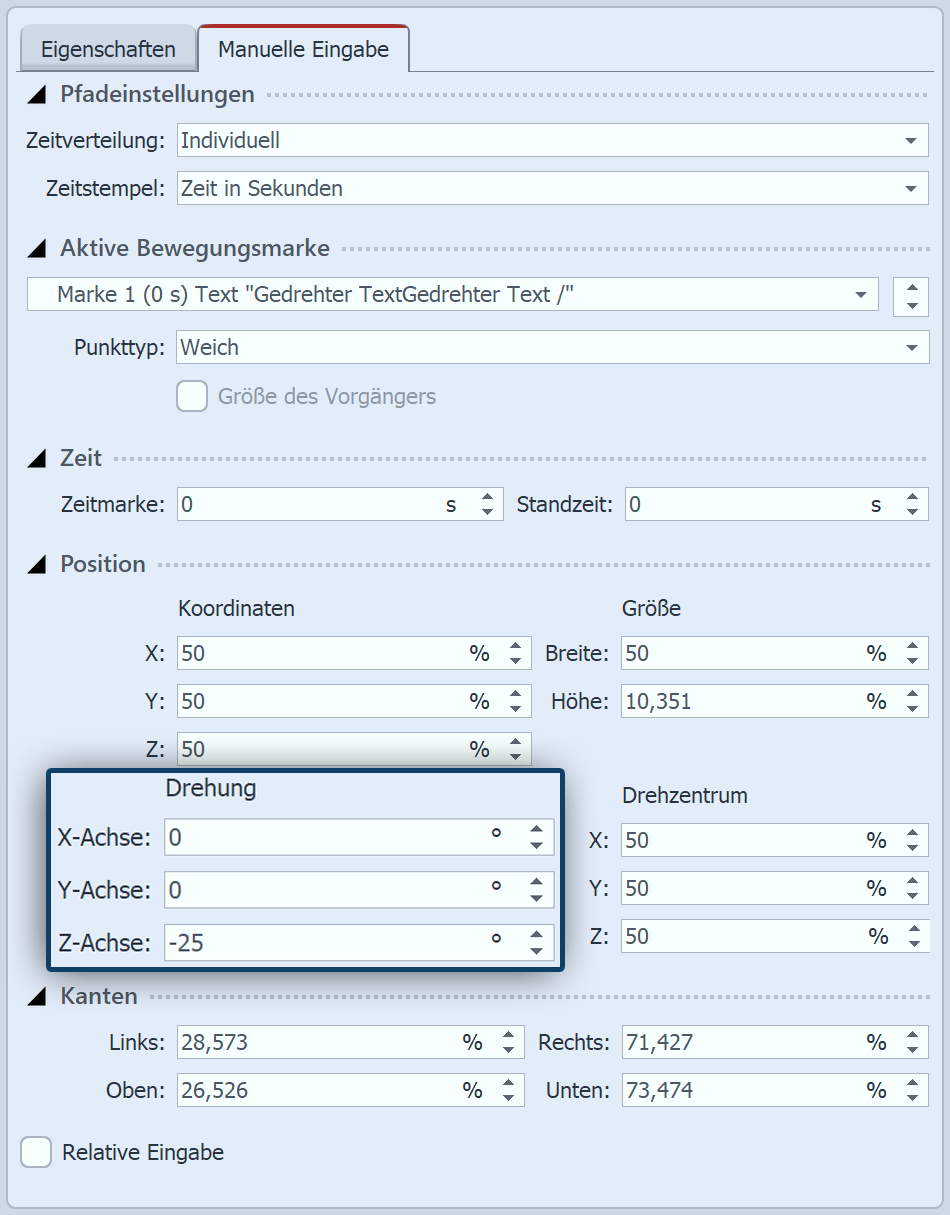950x1215 pixels.
Task: Increase the Zeitmarke value with up arrow
Action: point(487,497)
